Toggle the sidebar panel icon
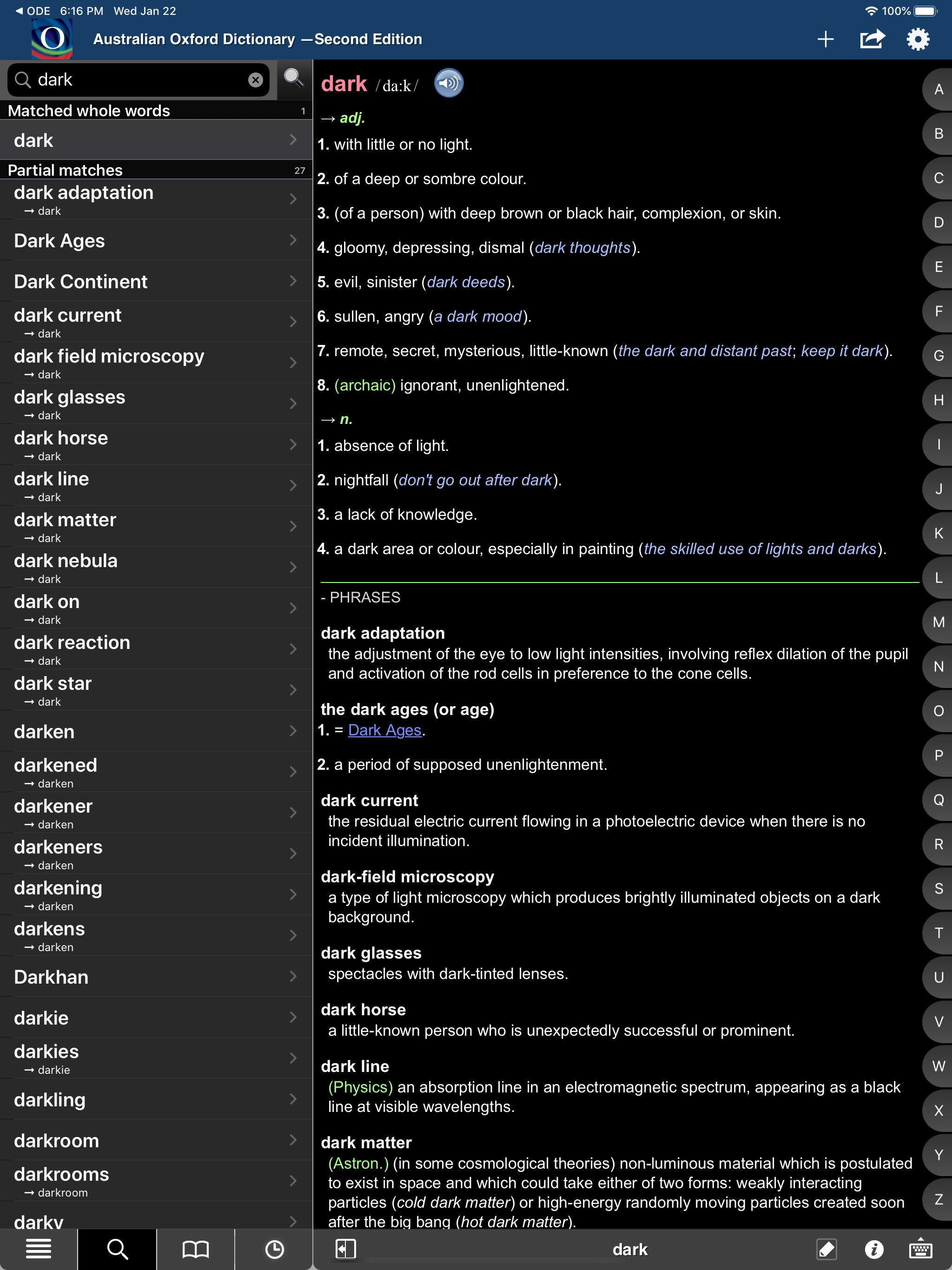Screen dimensions: 952x1270 click(x=345, y=1249)
